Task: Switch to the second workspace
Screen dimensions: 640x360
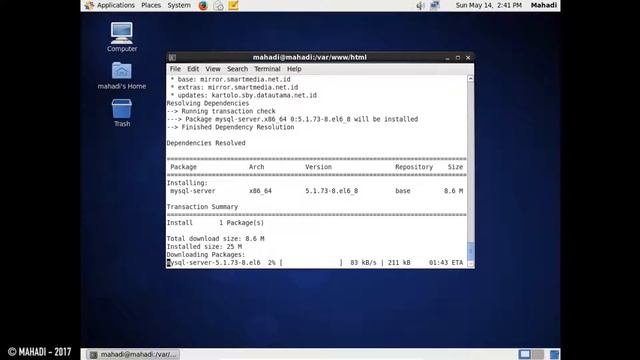Action: [x=538, y=354]
